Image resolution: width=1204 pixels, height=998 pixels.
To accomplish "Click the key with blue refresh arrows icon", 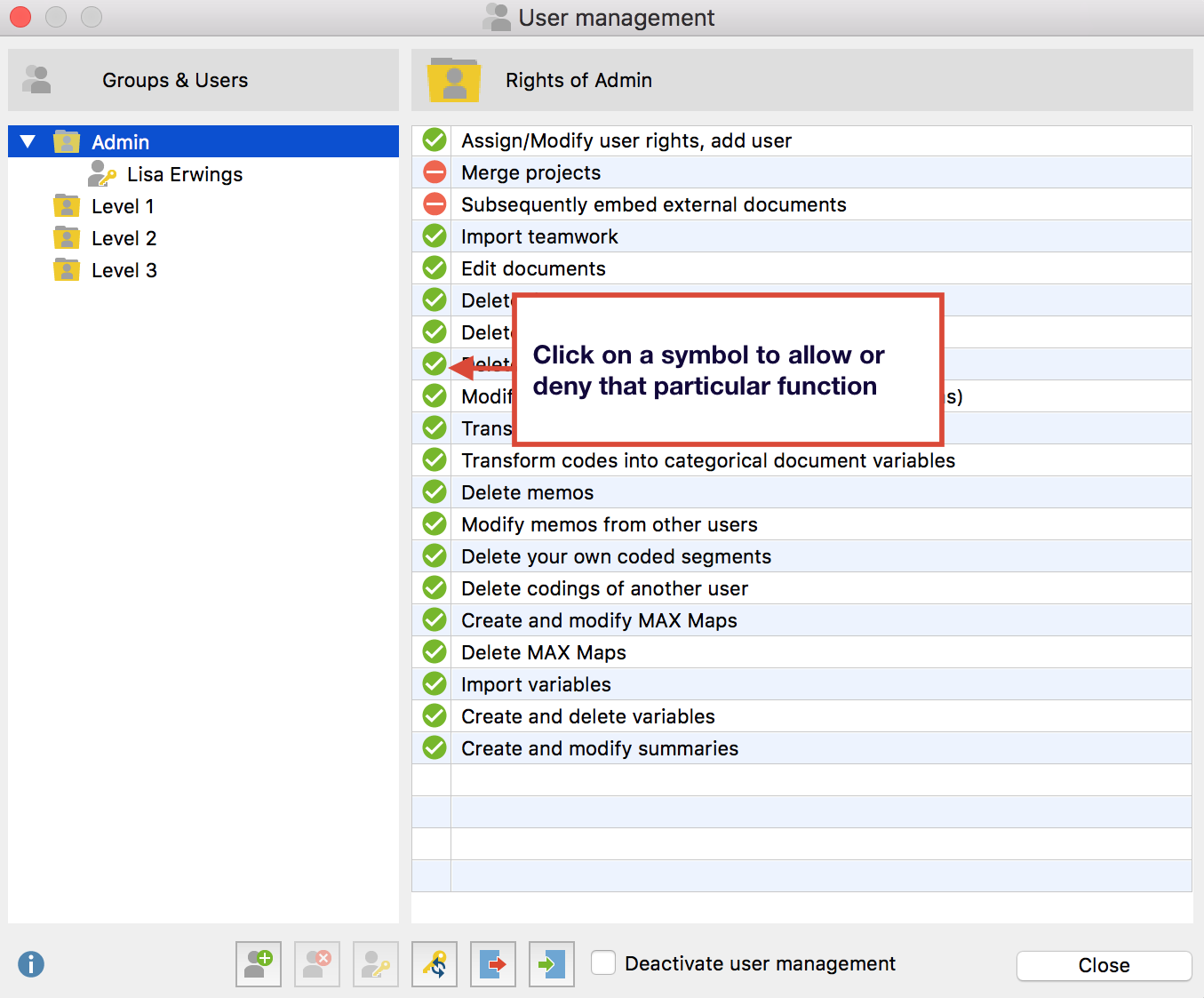I will [435, 964].
